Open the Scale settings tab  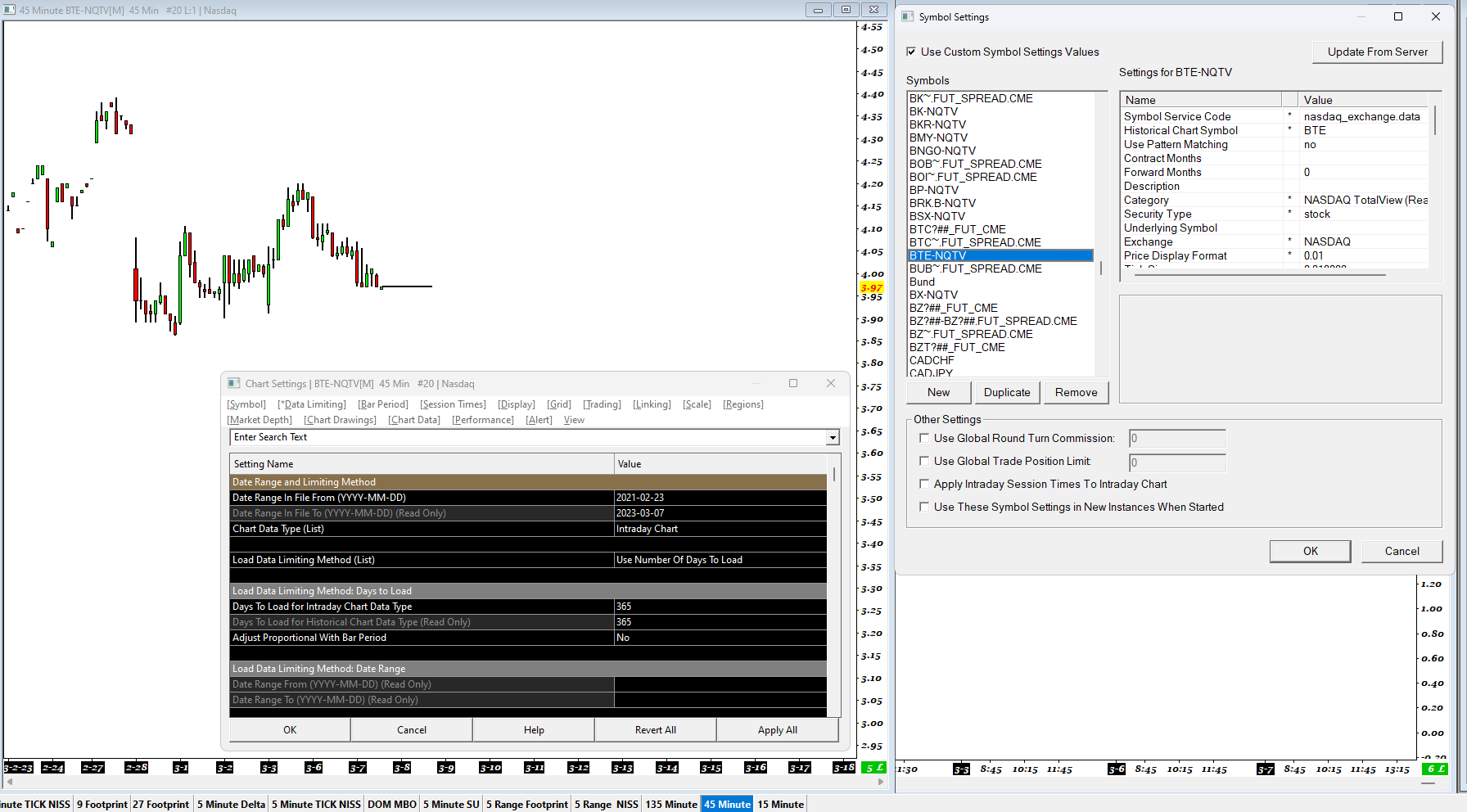click(697, 404)
